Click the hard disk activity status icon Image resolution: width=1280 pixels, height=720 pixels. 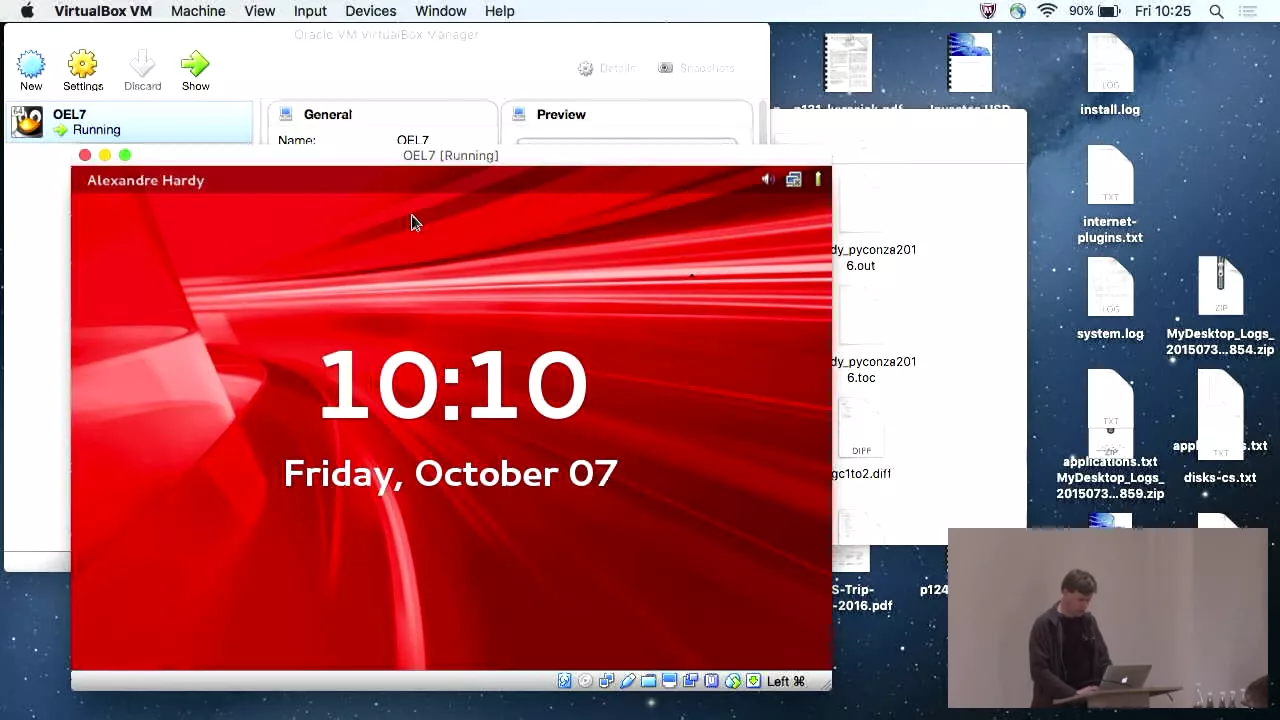click(x=564, y=681)
